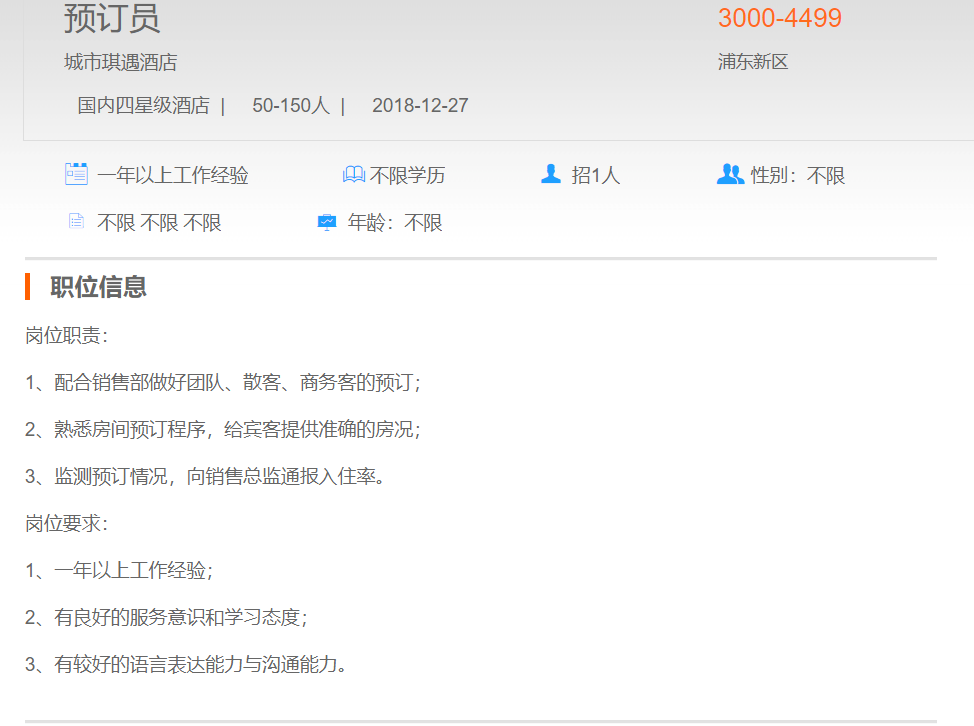Click the document icon beside 不限 不限 不限
The width and height of the screenshot is (974, 726).
76,222
